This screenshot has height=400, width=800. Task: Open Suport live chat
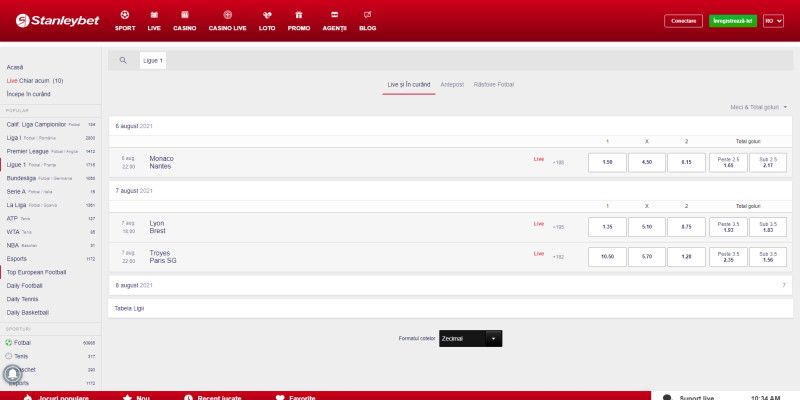[x=688, y=397]
